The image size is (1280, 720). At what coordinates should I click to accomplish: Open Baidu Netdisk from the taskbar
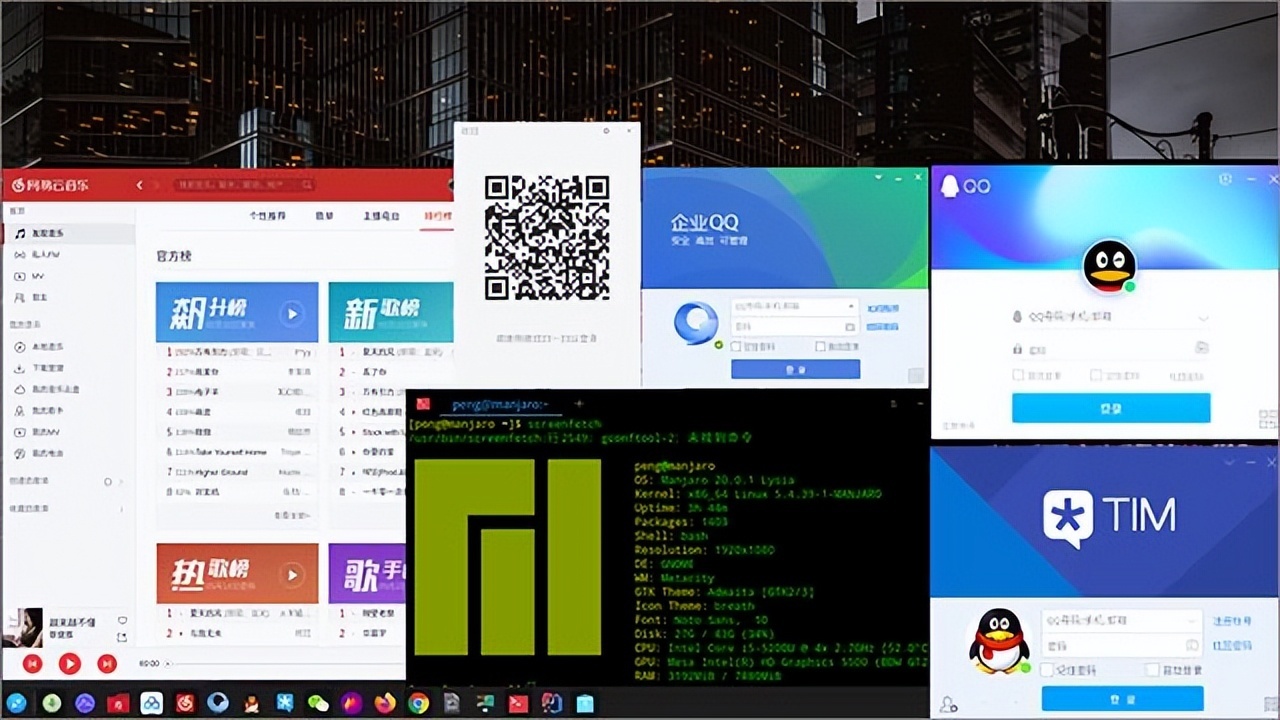click(151, 703)
